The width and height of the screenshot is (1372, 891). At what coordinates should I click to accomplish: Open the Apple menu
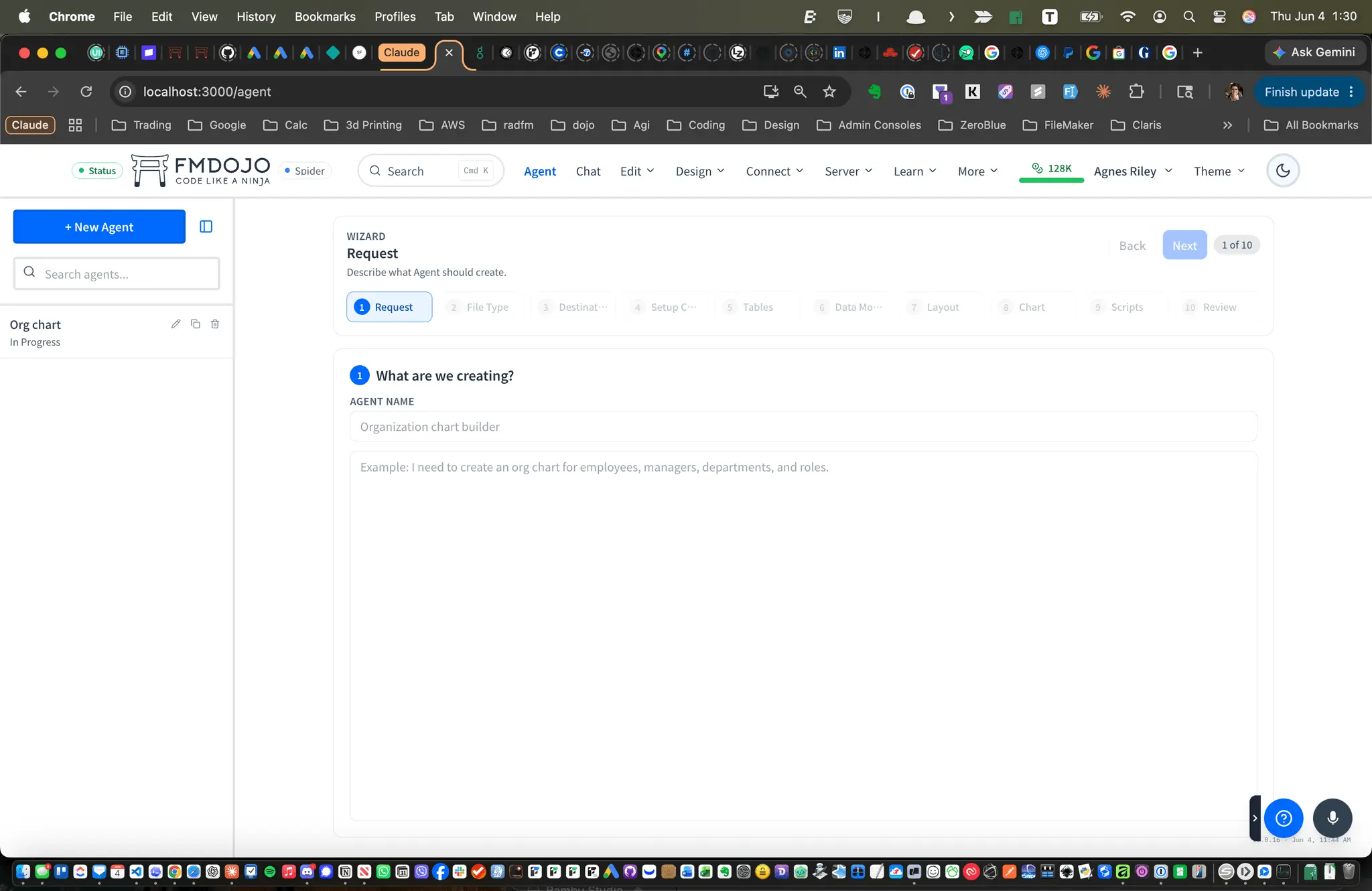(24, 17)
